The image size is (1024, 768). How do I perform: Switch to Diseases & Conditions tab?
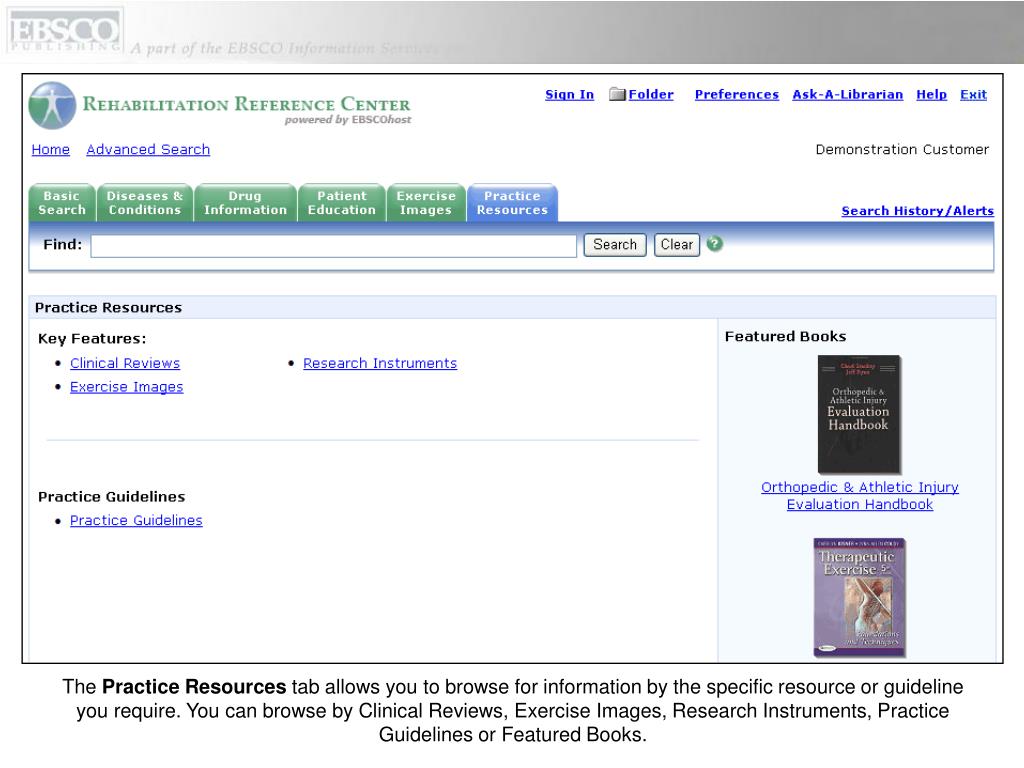click(x=144, y=203)
